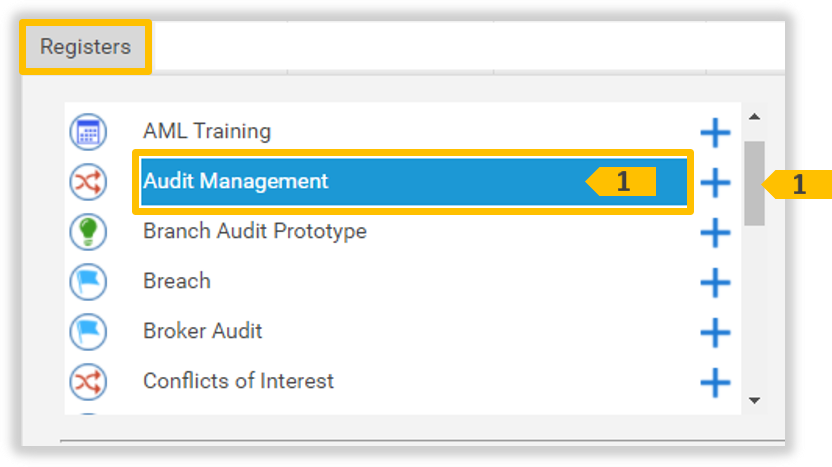Click the calendar icon beside AML Training
The image size is (832, 467).
[x=87, y=132]
